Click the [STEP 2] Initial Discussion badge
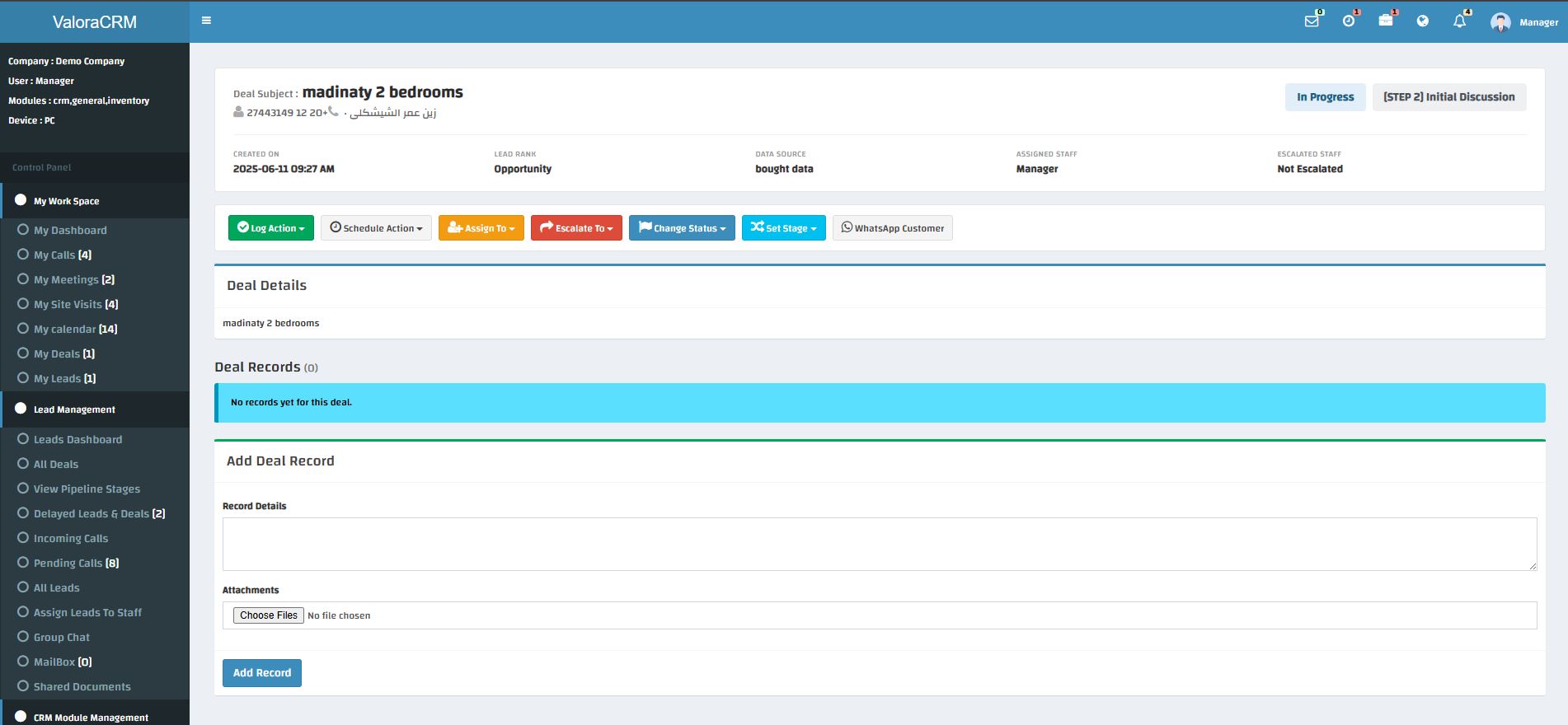1568x725 pixels. coord(1449,97)
